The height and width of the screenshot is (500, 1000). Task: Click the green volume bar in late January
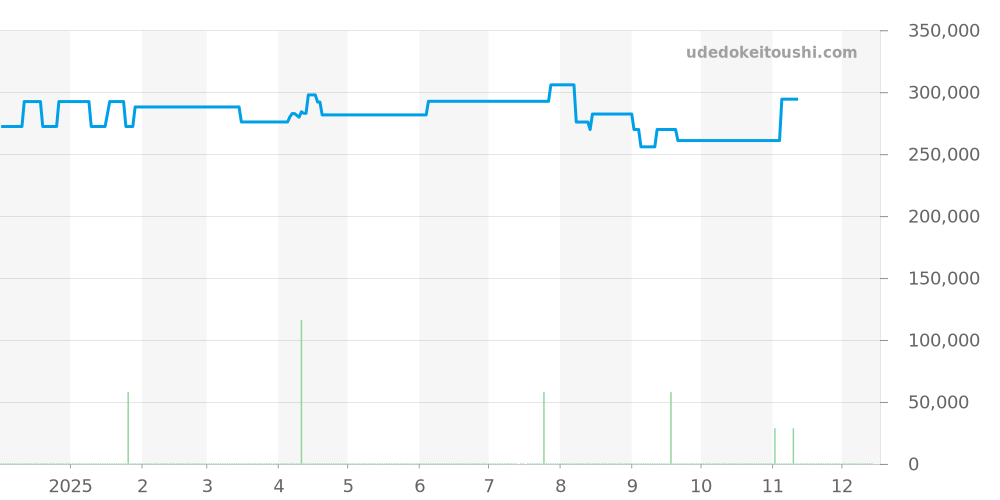[x=128, y=428]
